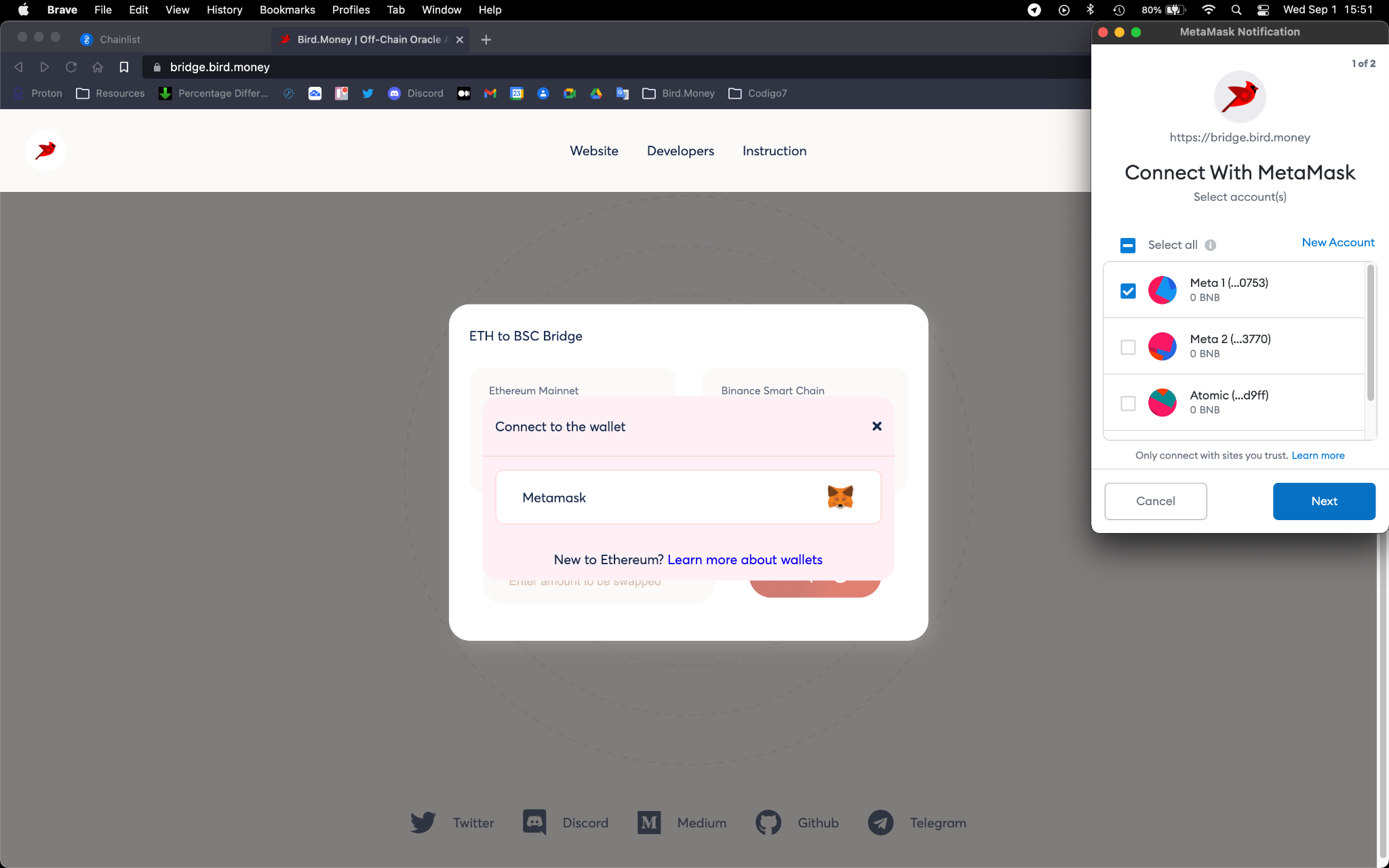Image resolution: width=1389 pixels, height=868 pixels.
Task: Click the browser reload icon
Action: [71, 67]
